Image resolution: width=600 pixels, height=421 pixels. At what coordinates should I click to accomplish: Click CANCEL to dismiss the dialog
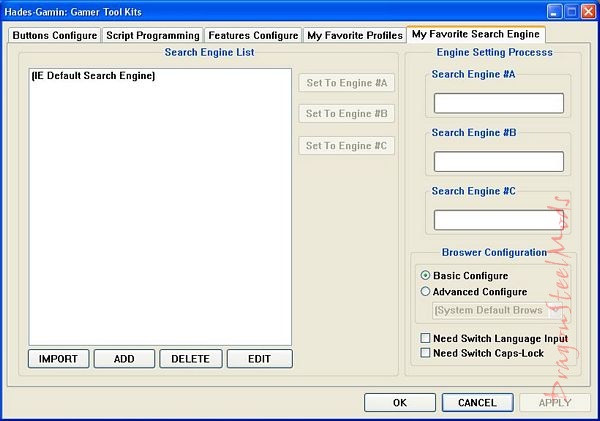(477, 403)
